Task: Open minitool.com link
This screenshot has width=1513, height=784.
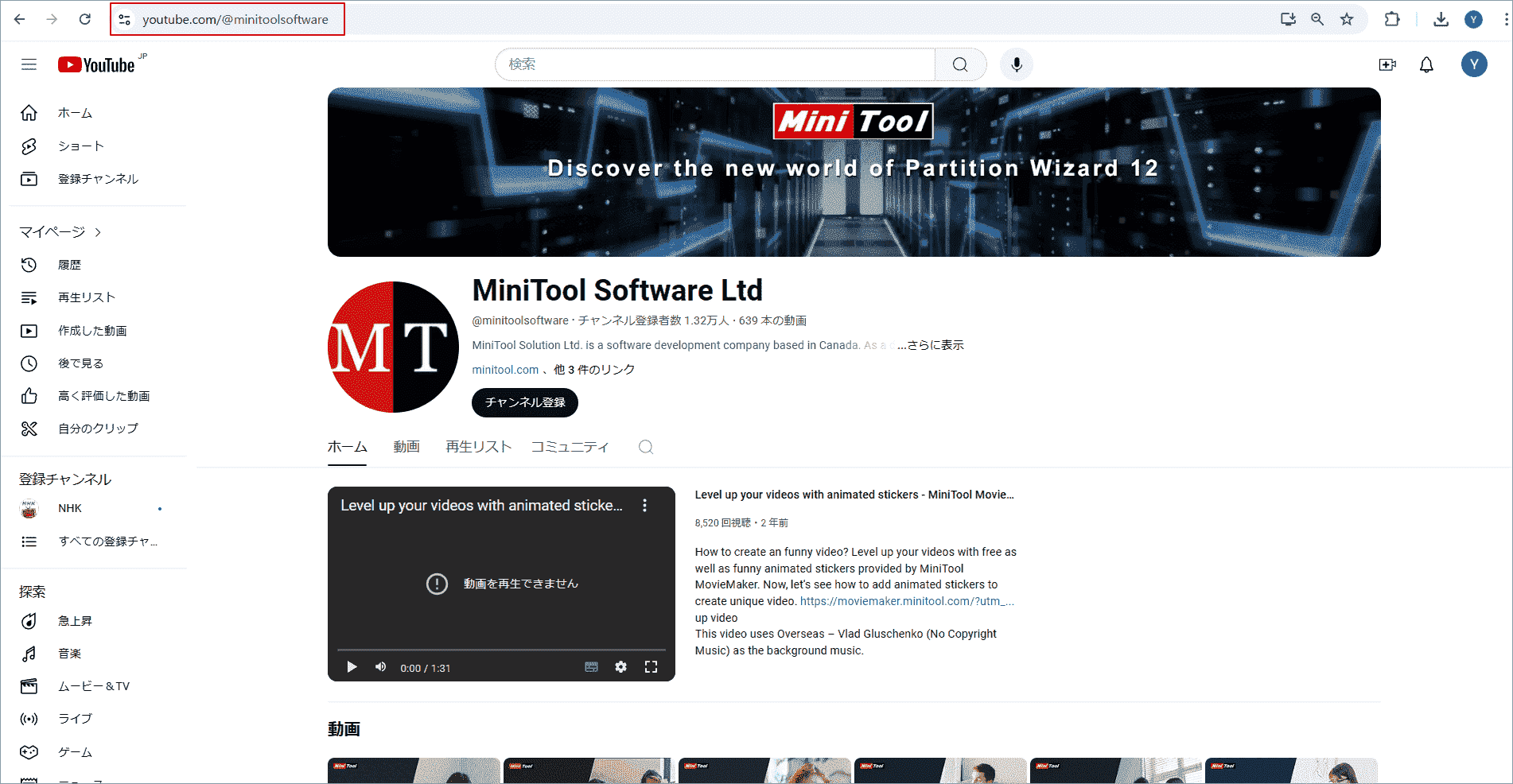Action: coord(505,370)
